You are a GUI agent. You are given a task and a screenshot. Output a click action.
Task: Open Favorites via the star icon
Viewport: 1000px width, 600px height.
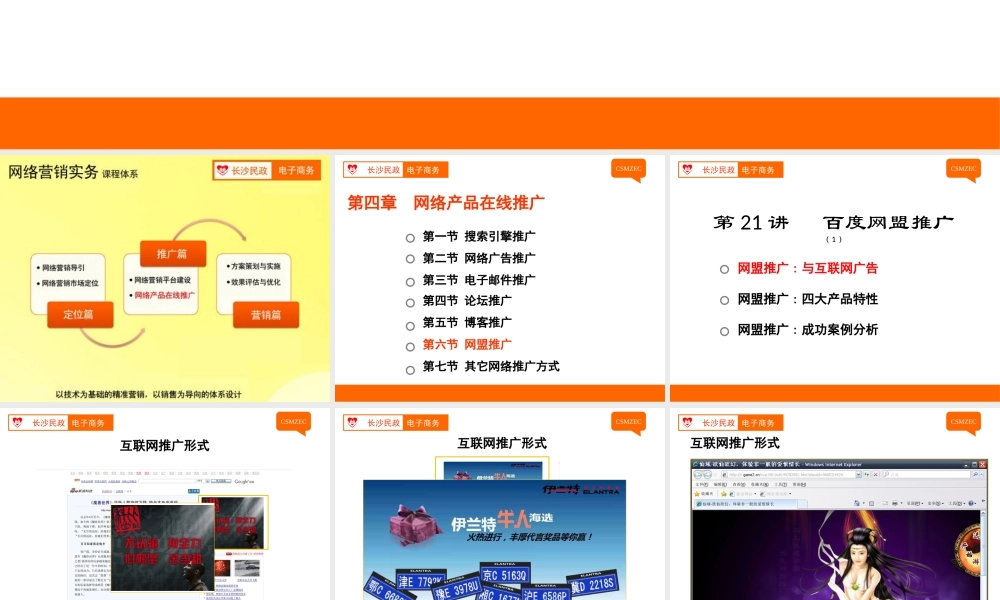coord(696,495)
